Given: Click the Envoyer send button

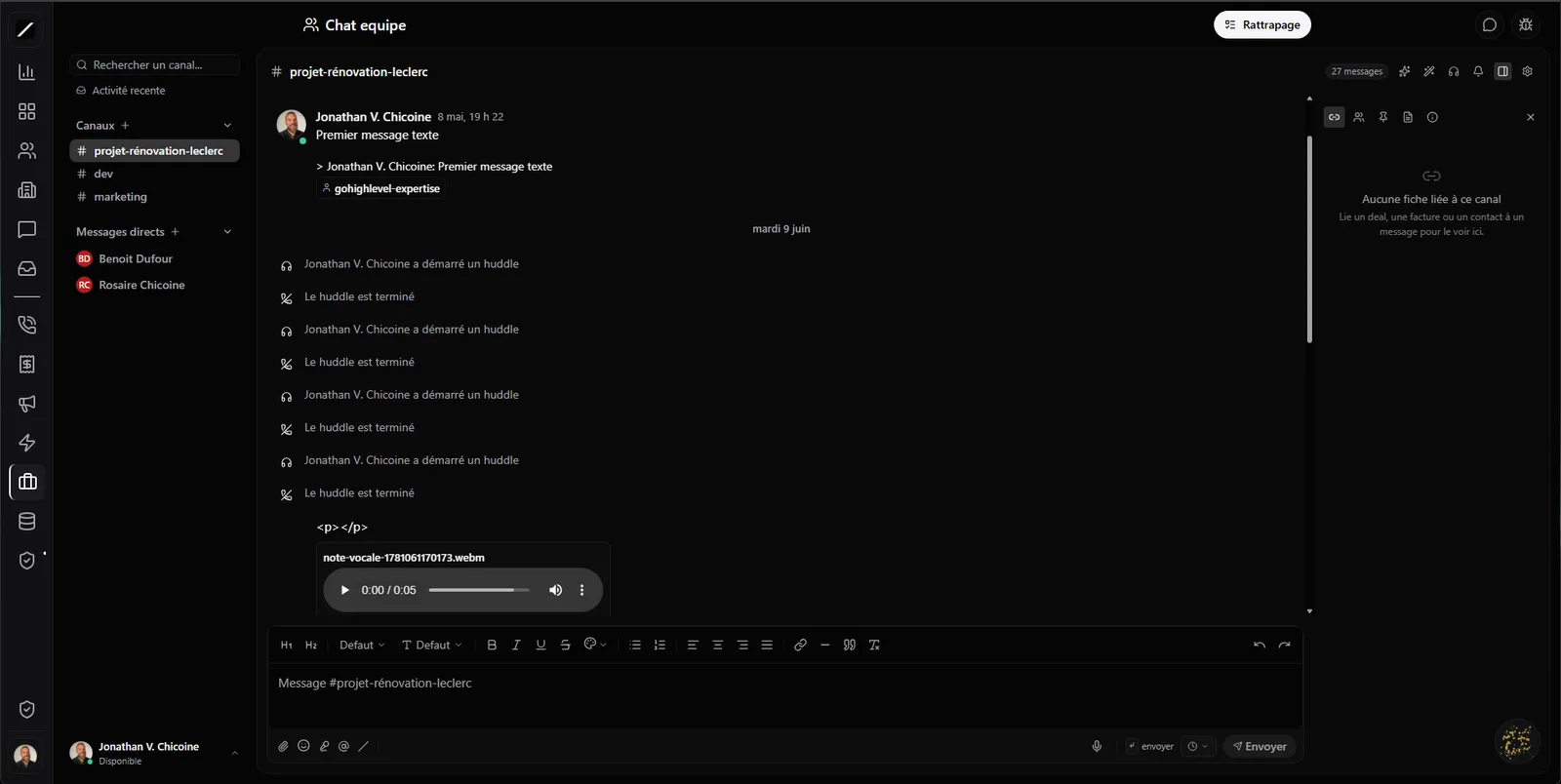Looking at the screenshot, I should click(x=1260, y=746).
